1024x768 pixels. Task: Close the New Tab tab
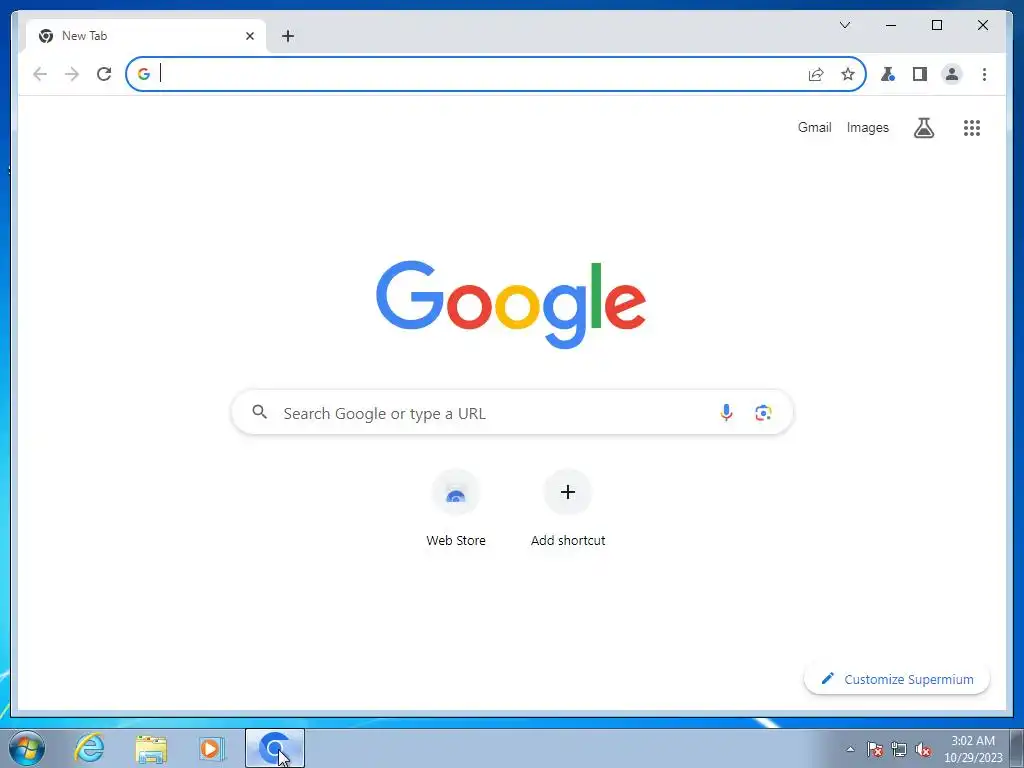coord(249,36)
